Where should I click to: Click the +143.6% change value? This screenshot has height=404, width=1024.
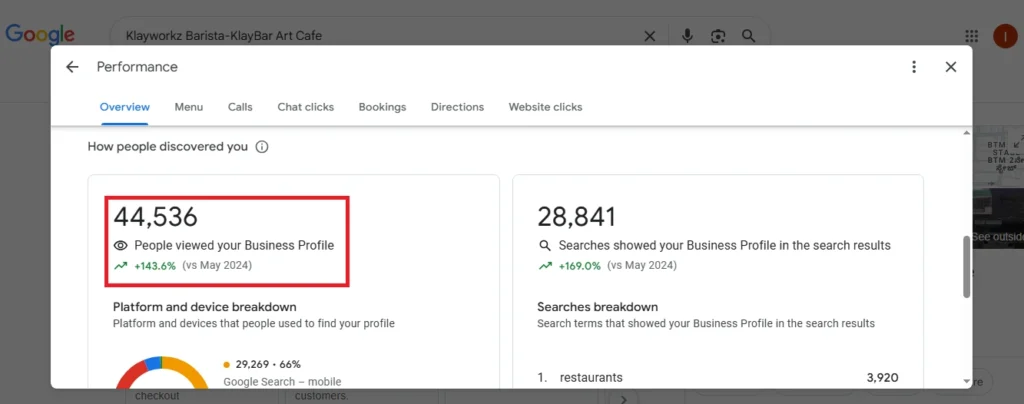tap(155, 266)
